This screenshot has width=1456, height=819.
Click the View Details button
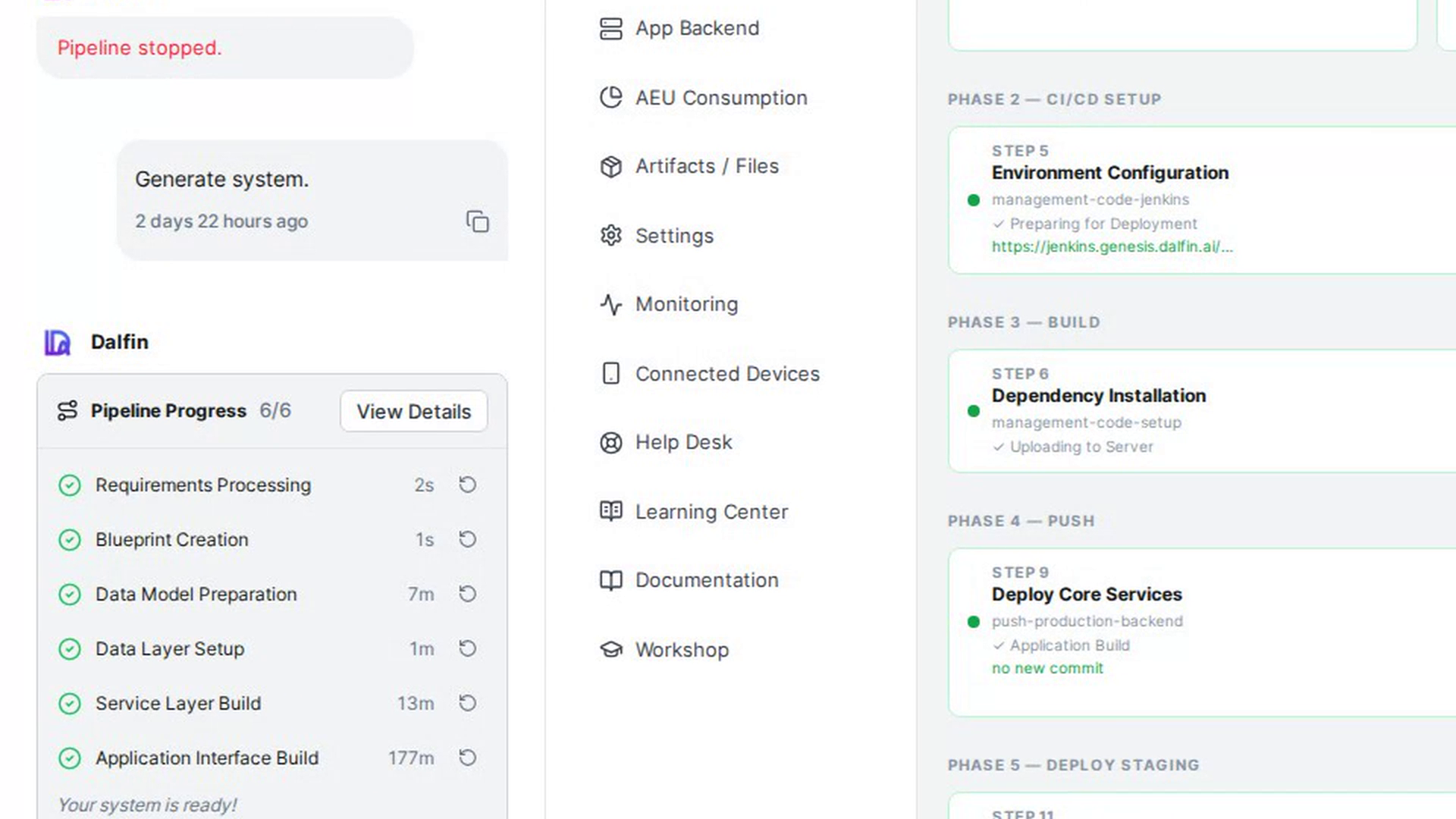click(x=414, y=411)
